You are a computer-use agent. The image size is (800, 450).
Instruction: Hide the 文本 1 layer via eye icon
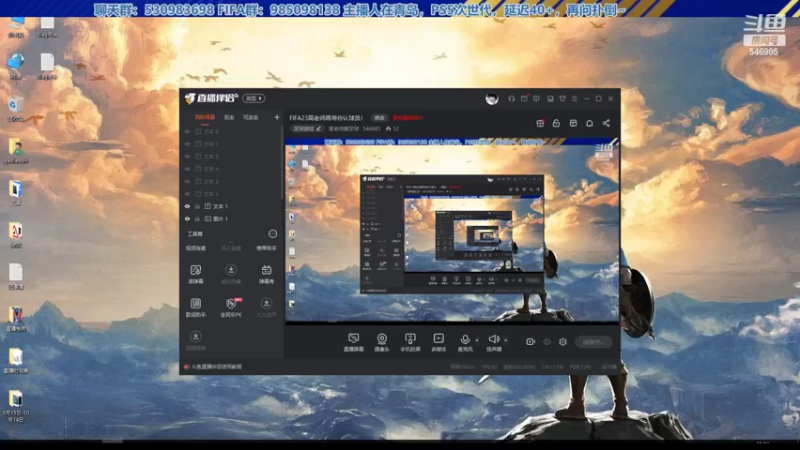[187, 206]
